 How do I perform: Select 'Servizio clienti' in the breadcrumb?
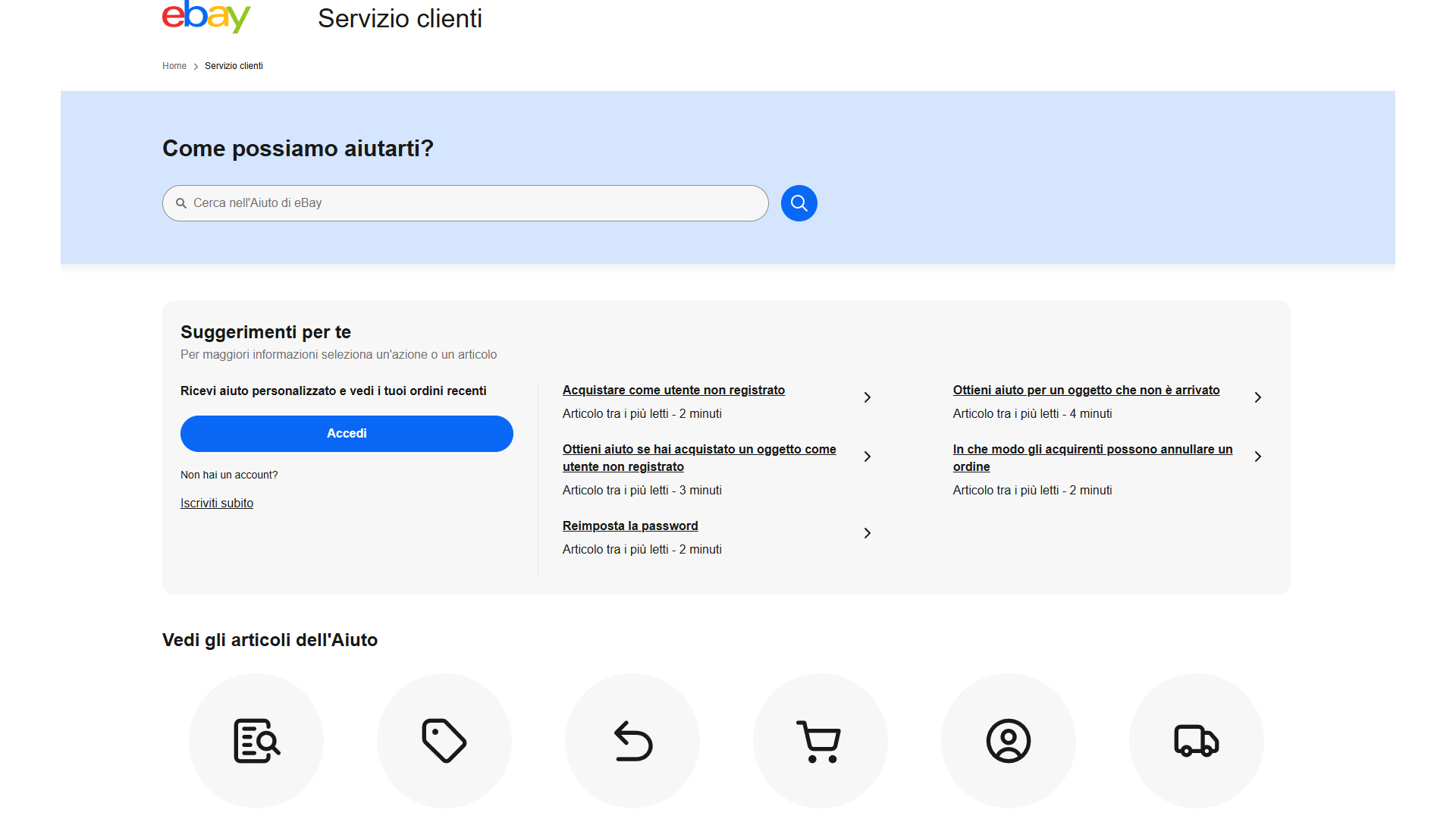tap(234, 66)
